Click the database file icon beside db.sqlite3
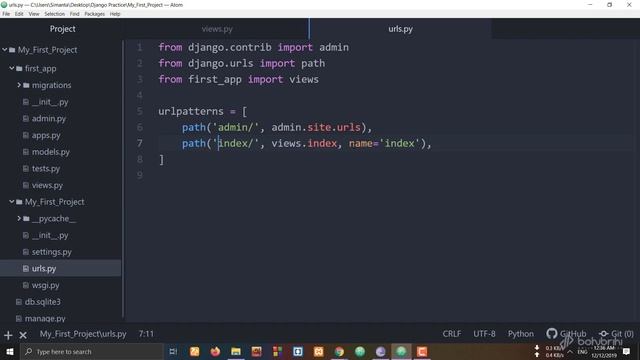This screenshot has height=360, width=640. 19,302
